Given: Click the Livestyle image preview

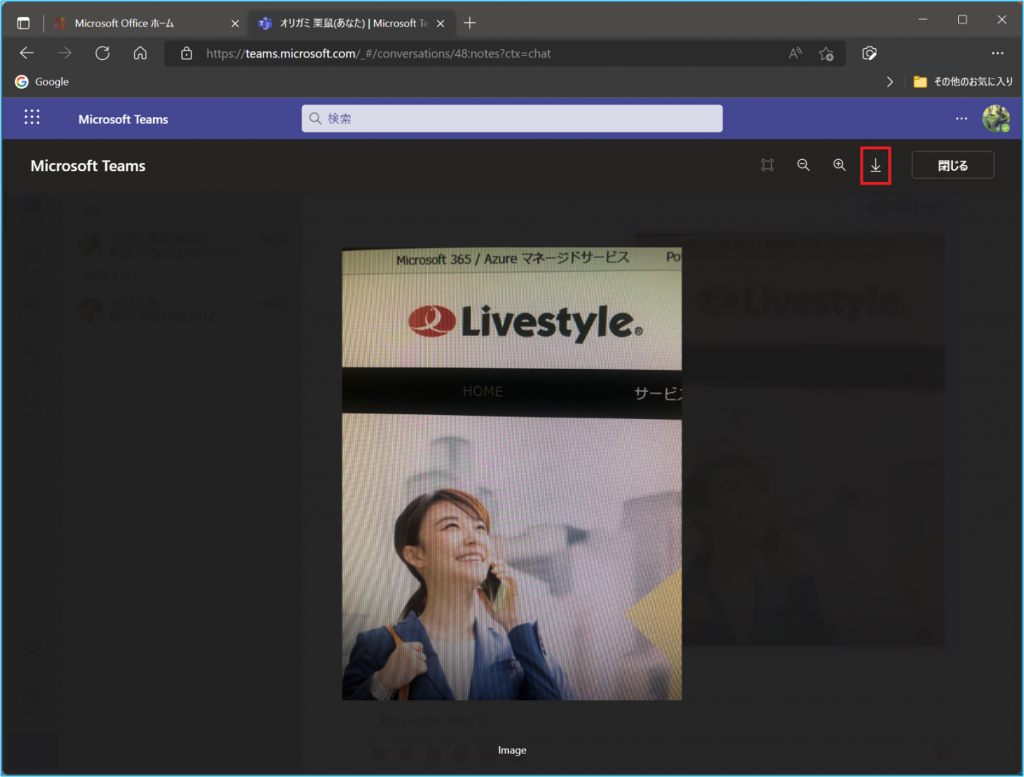Looking at the screenshot, I should pyautogui.click(x=512, y=474).
